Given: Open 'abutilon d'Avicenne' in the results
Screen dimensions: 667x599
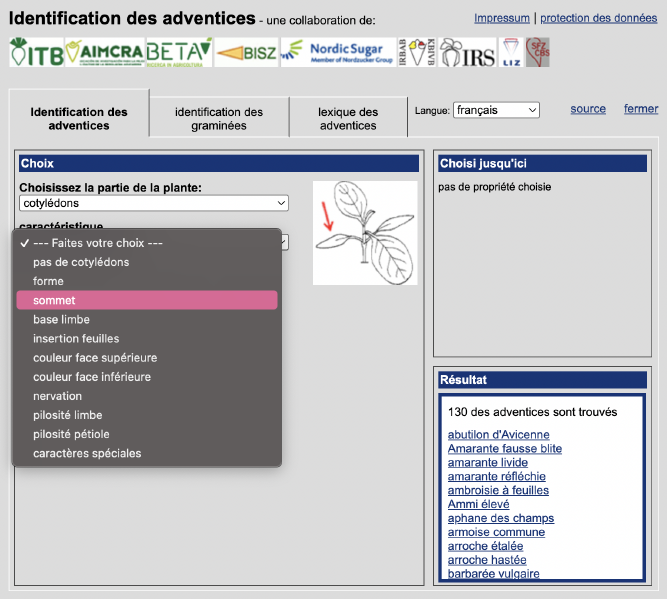Looking at the screenshot, I should [498, 434].
